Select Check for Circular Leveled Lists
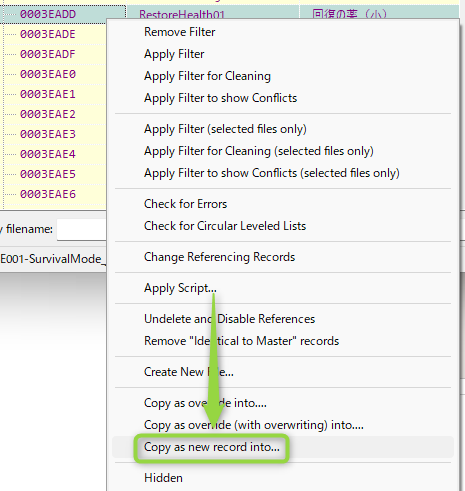This screenshot has width=465, height=491. 225,226
